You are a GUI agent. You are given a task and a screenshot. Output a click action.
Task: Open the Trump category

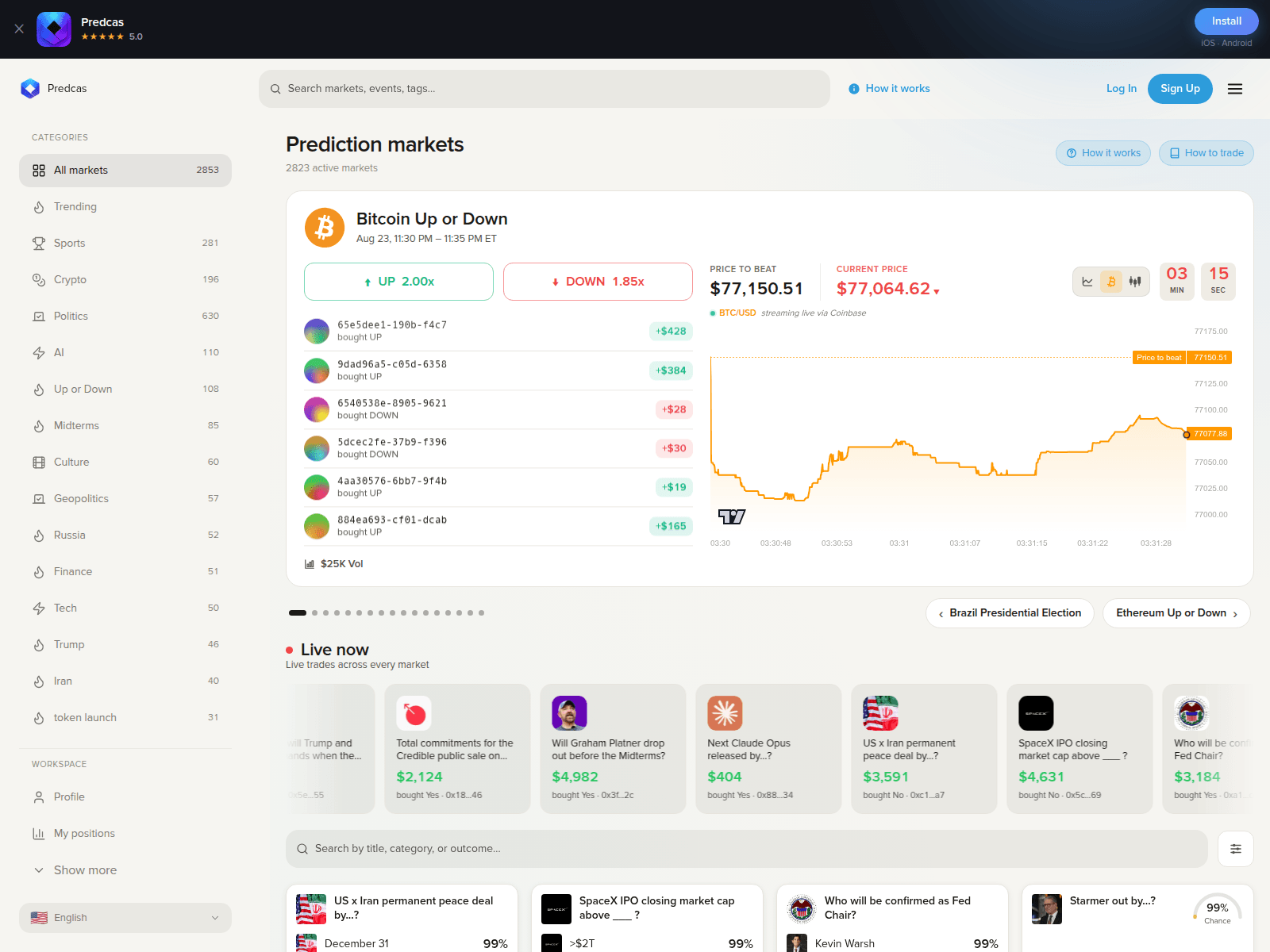pyautogui.click(x=125, y=645)
